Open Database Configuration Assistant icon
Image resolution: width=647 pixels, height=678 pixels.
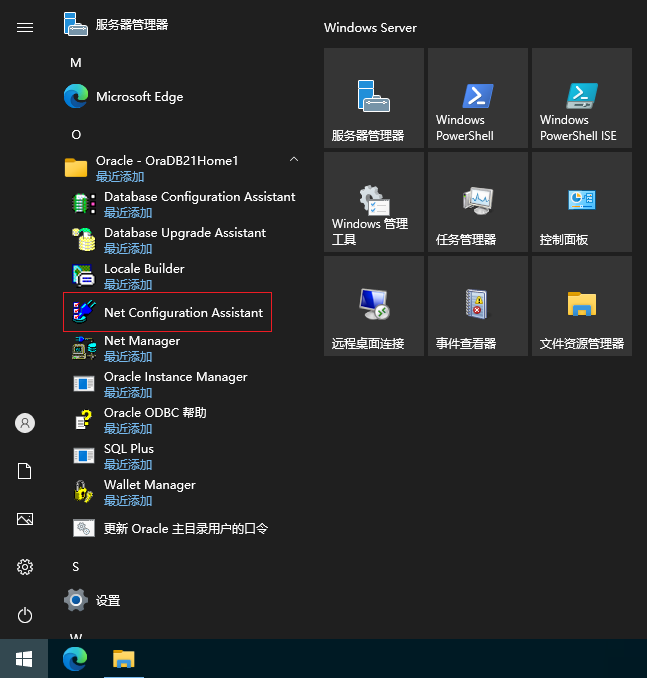[83, 204]
